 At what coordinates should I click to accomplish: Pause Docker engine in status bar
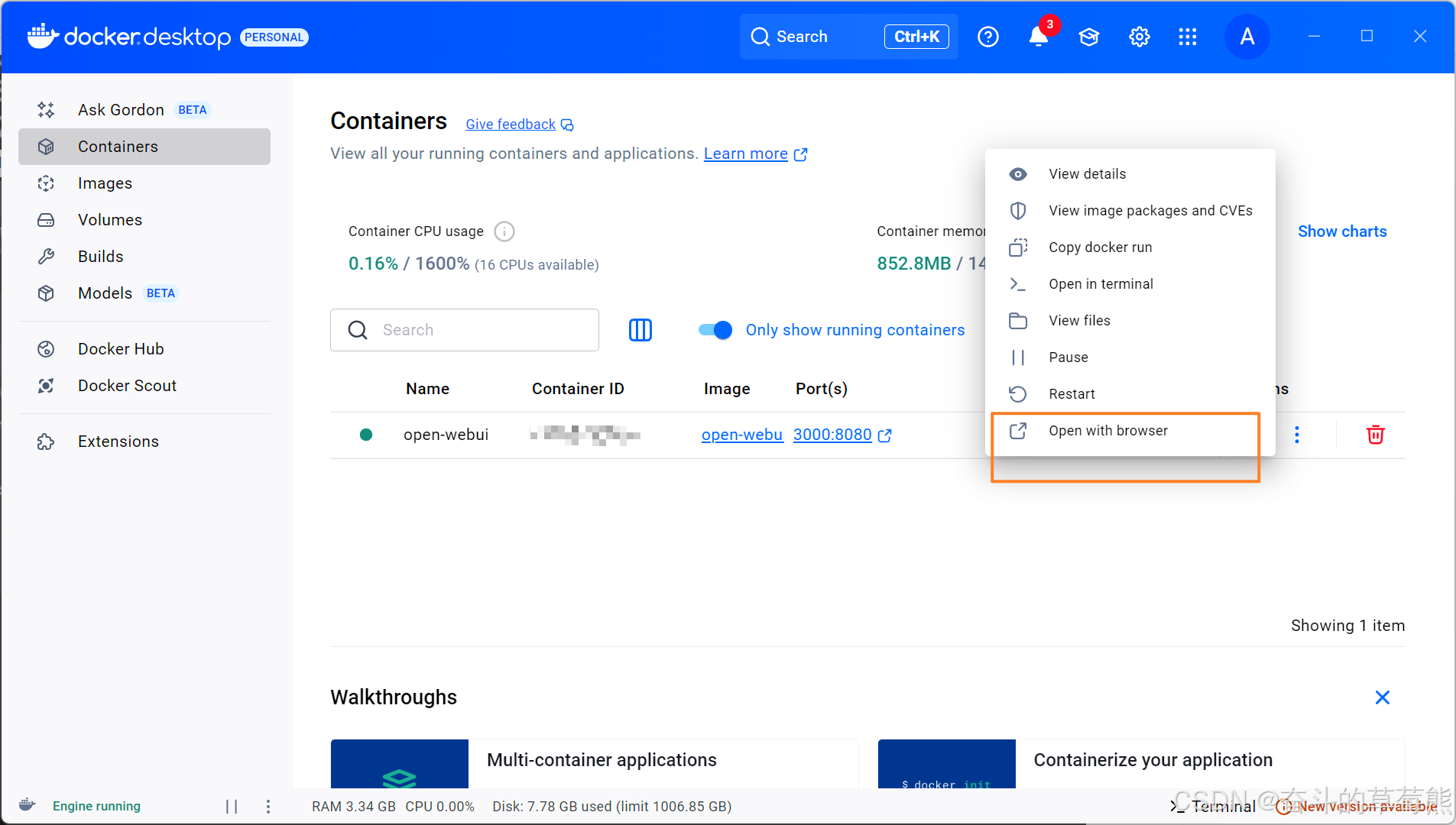232,806
